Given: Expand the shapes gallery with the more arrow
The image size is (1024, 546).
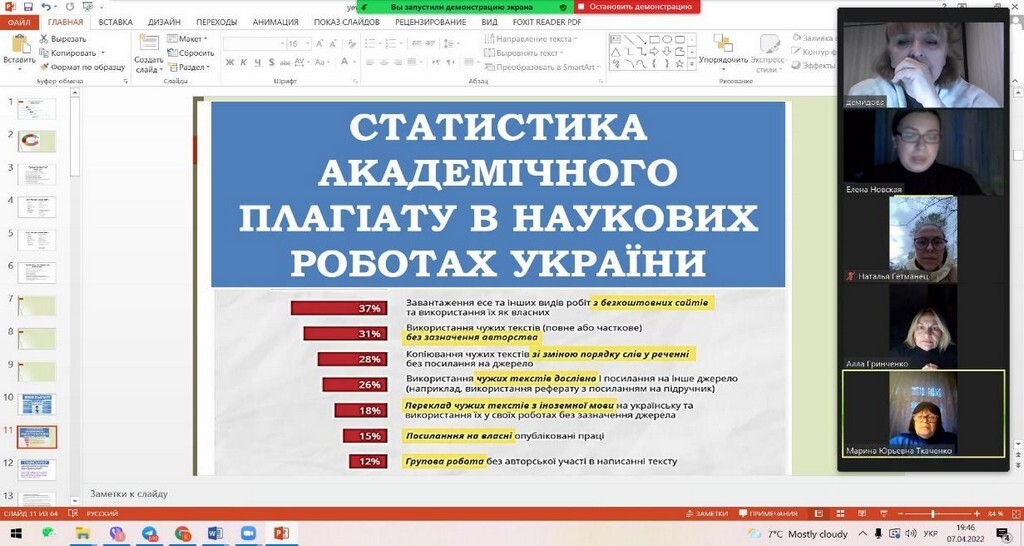Looking at the screenshot, I should tap(692, 65).
